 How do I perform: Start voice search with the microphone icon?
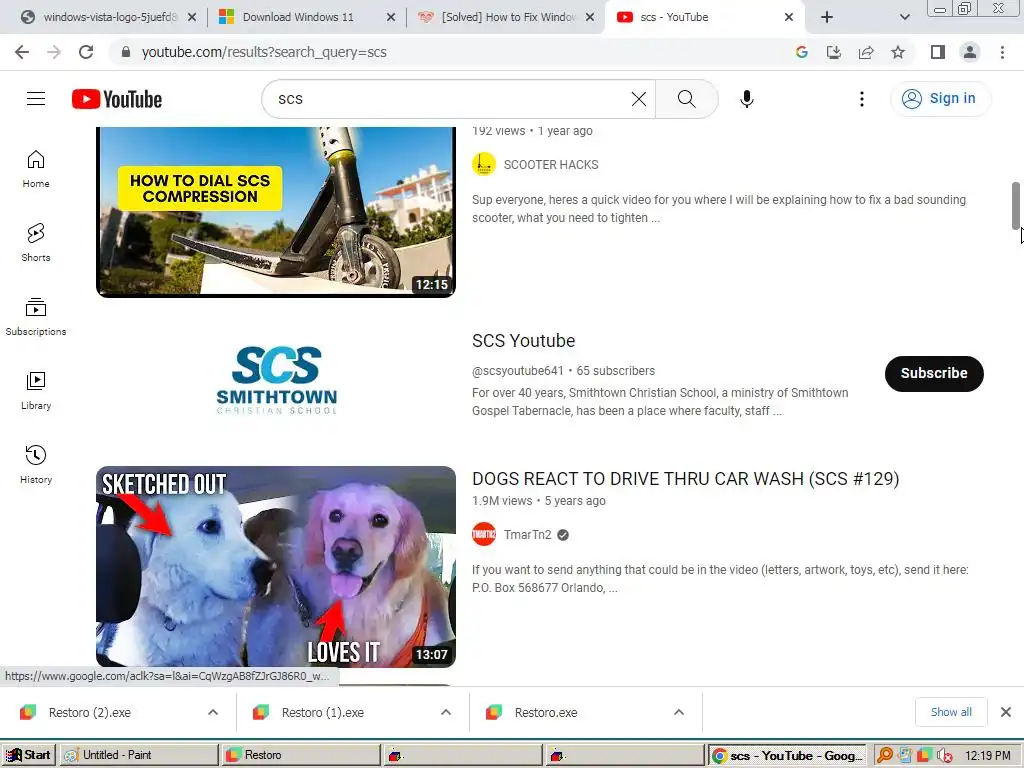pyautogui.click(x=746, y=99)
